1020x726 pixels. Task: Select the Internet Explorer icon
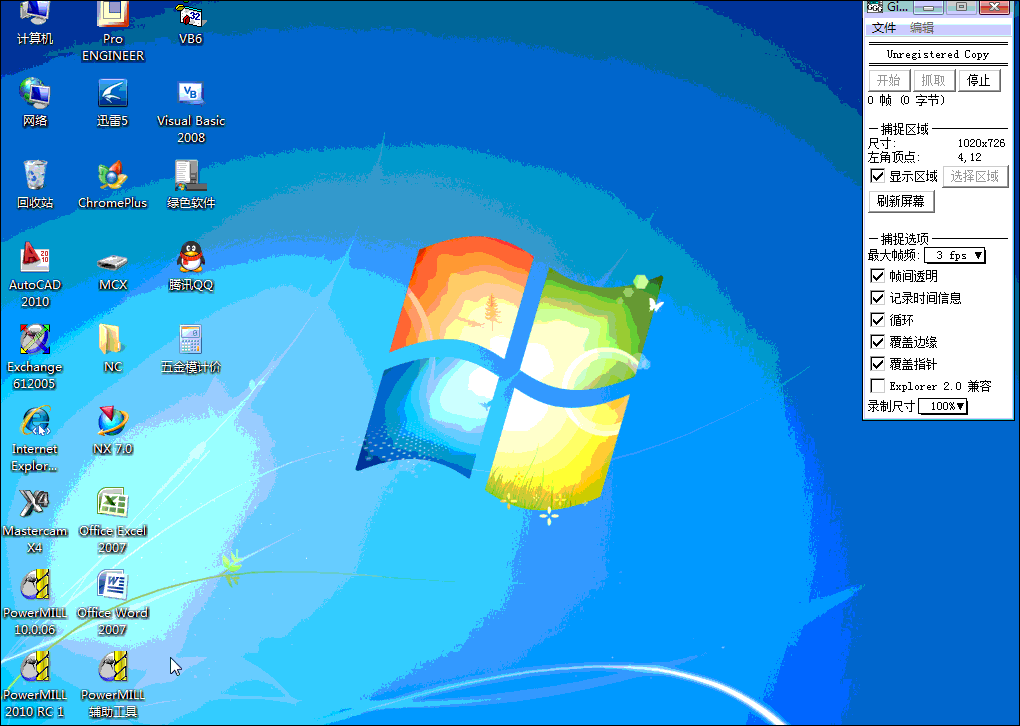(x=34, y=439)
